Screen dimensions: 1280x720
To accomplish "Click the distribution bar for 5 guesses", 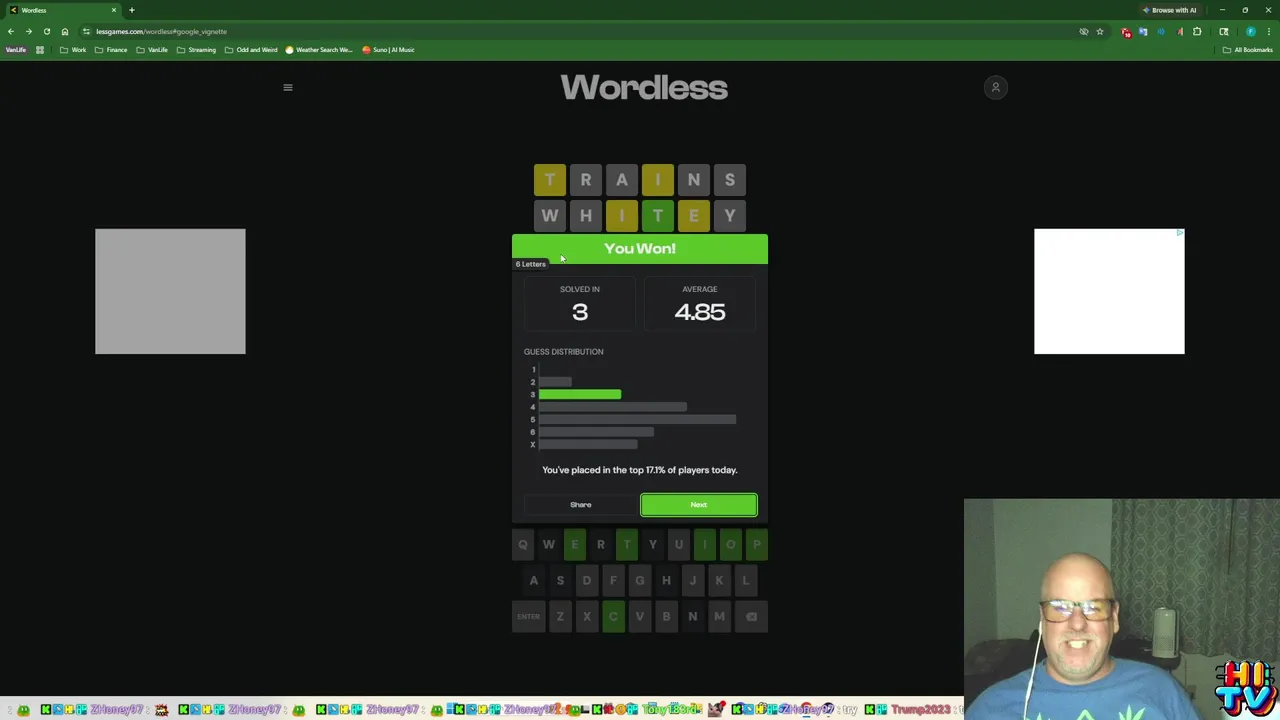I will point(637,420).
